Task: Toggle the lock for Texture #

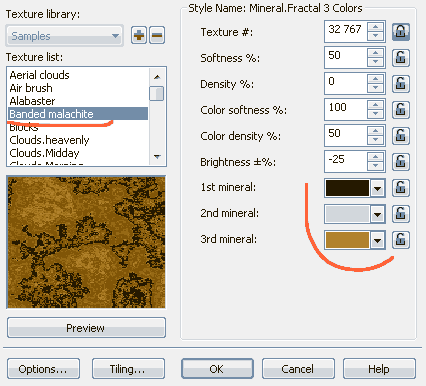Action: click(x=400, y=32)
